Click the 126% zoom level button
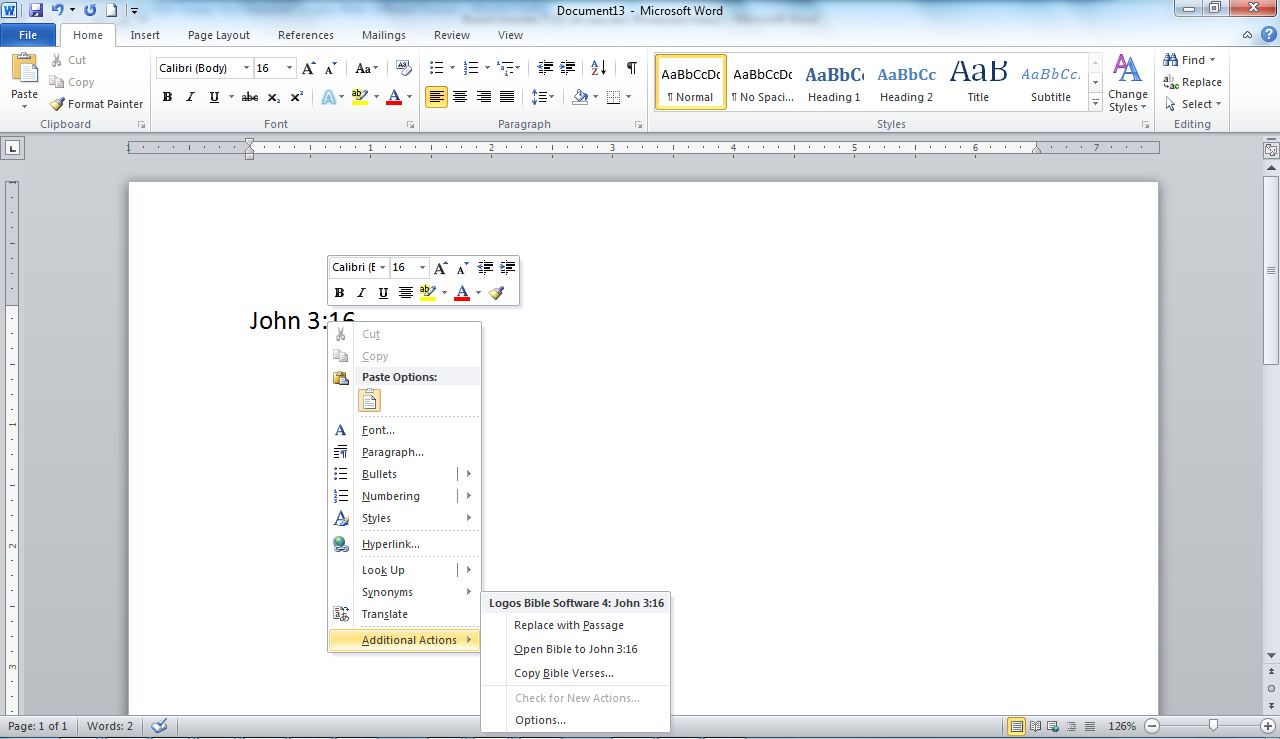The height and width of the screenshot is (739, 1280). [1122, 726]
